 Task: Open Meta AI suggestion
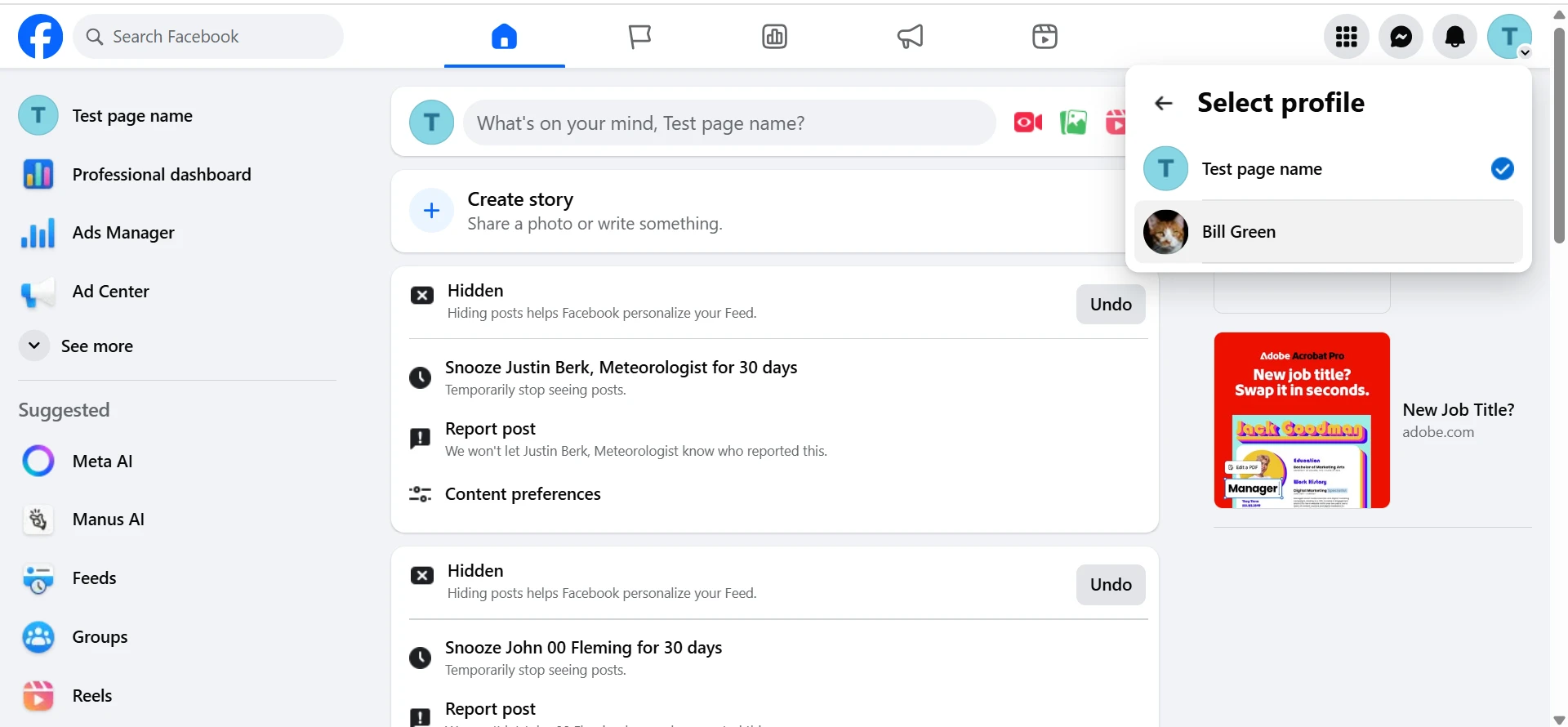[x=177, y=462]
